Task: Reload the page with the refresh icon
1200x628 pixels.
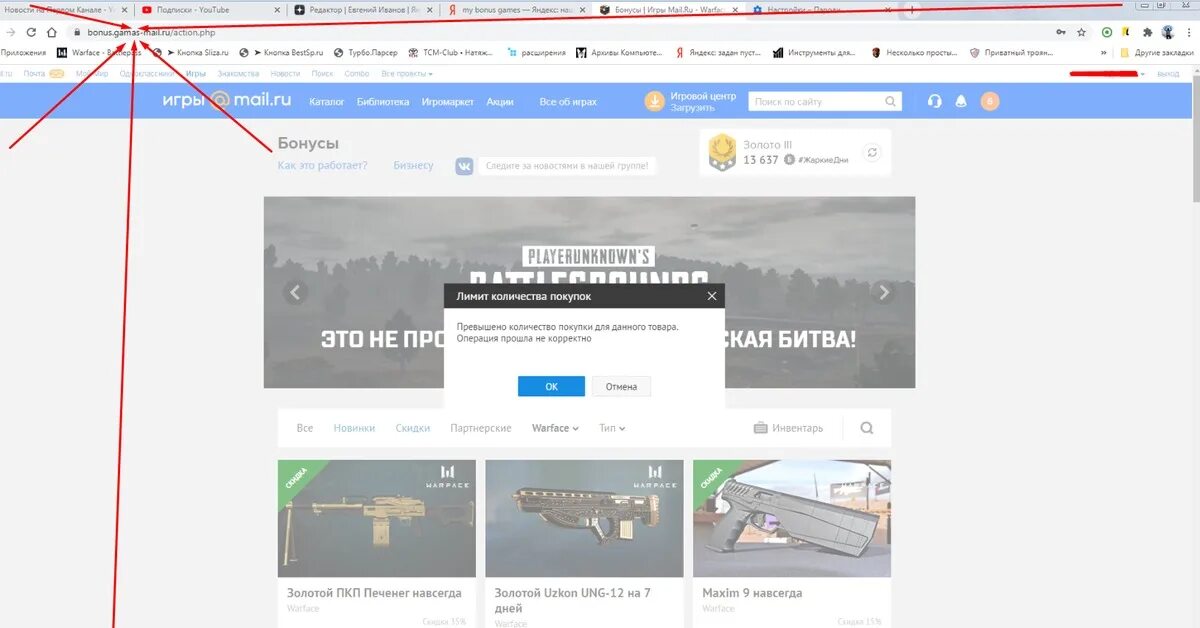Action: (31, 32)
